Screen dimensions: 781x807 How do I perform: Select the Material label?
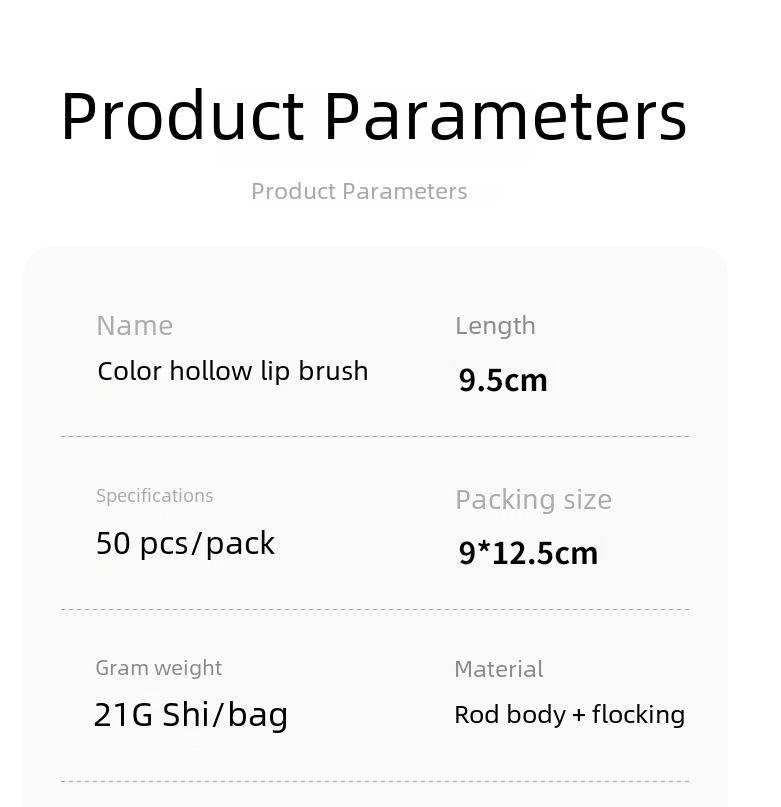pos(499,669)
